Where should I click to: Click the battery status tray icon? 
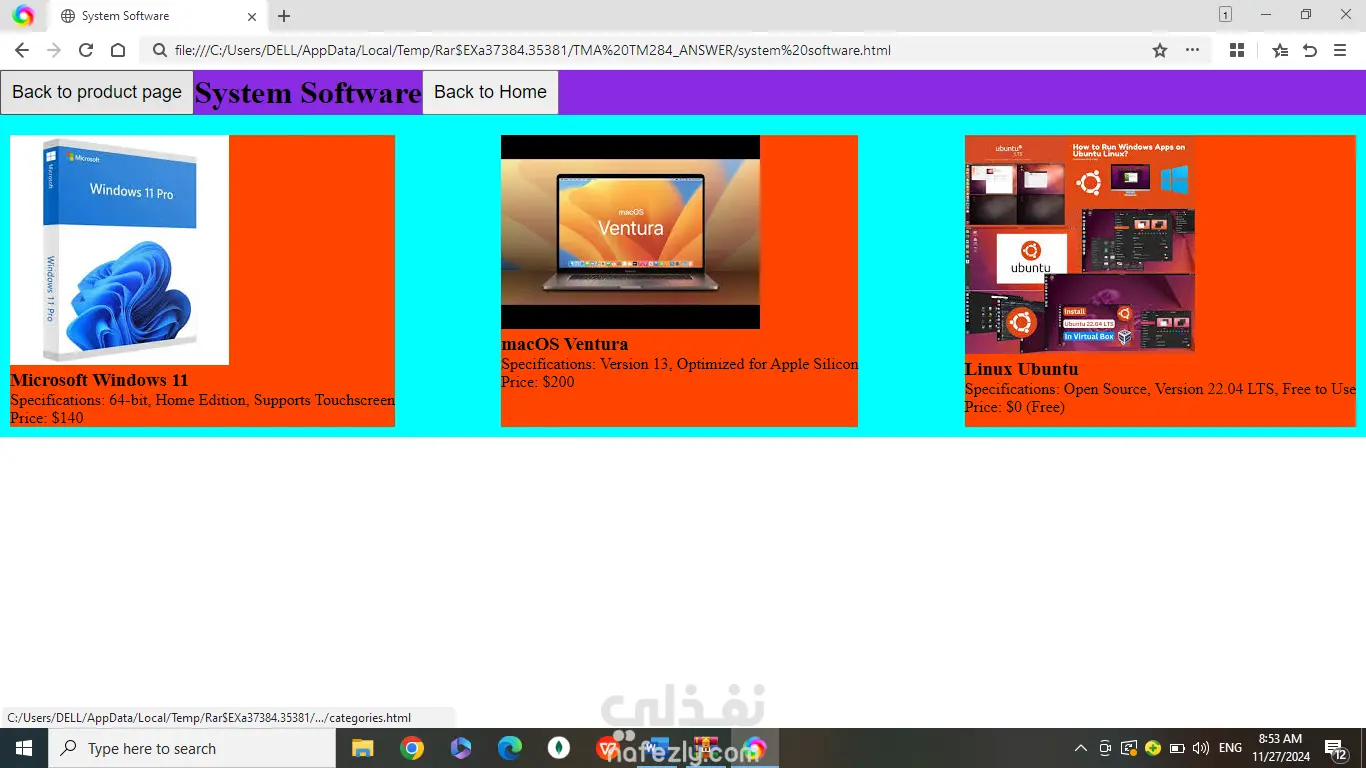tap(1177, 748)
